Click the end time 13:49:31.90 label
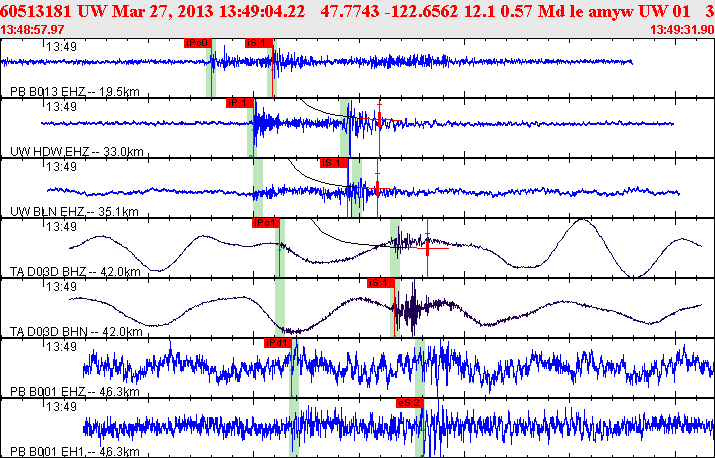This screenshot has height=458, width=715. click(x=681, y=30)
